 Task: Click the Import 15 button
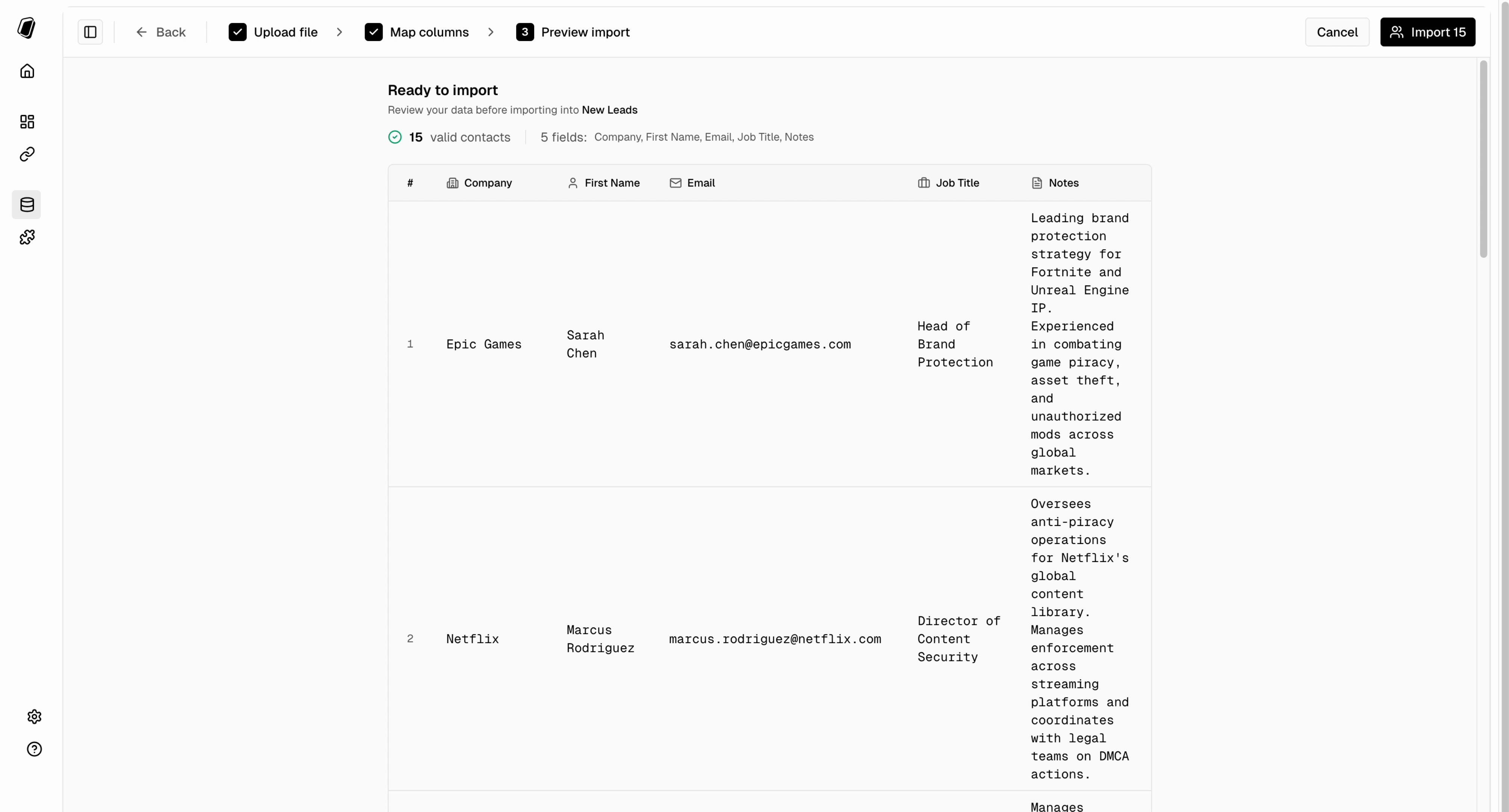(x=1428, y=32)
